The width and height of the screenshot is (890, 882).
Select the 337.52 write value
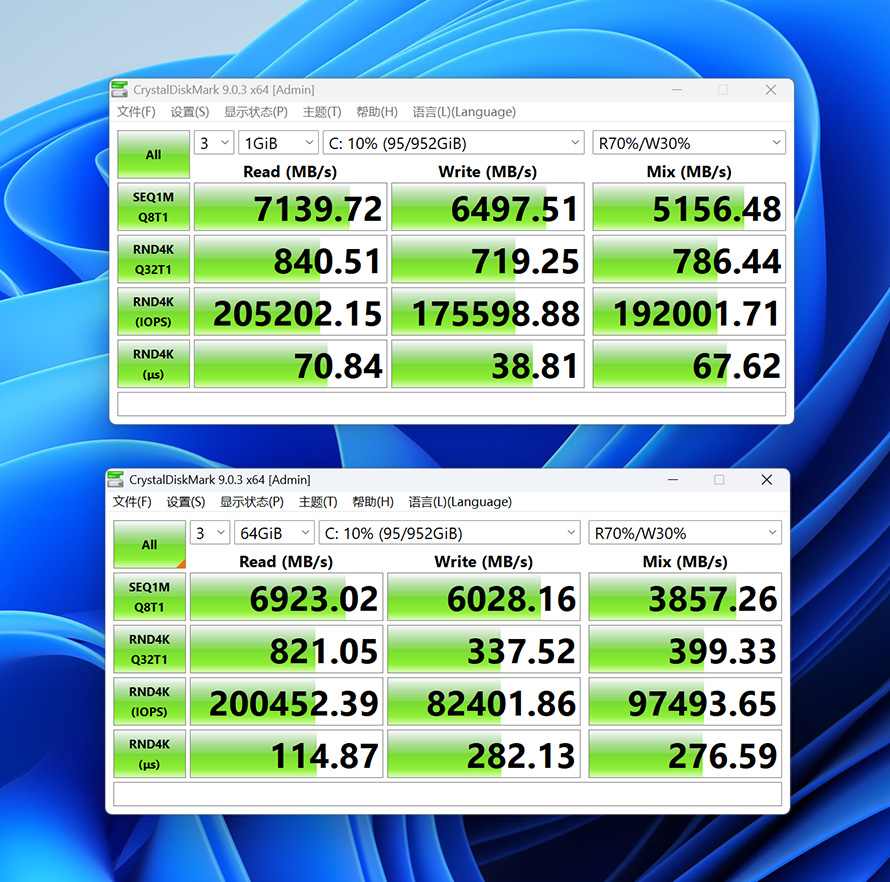(x=484, y=649)
